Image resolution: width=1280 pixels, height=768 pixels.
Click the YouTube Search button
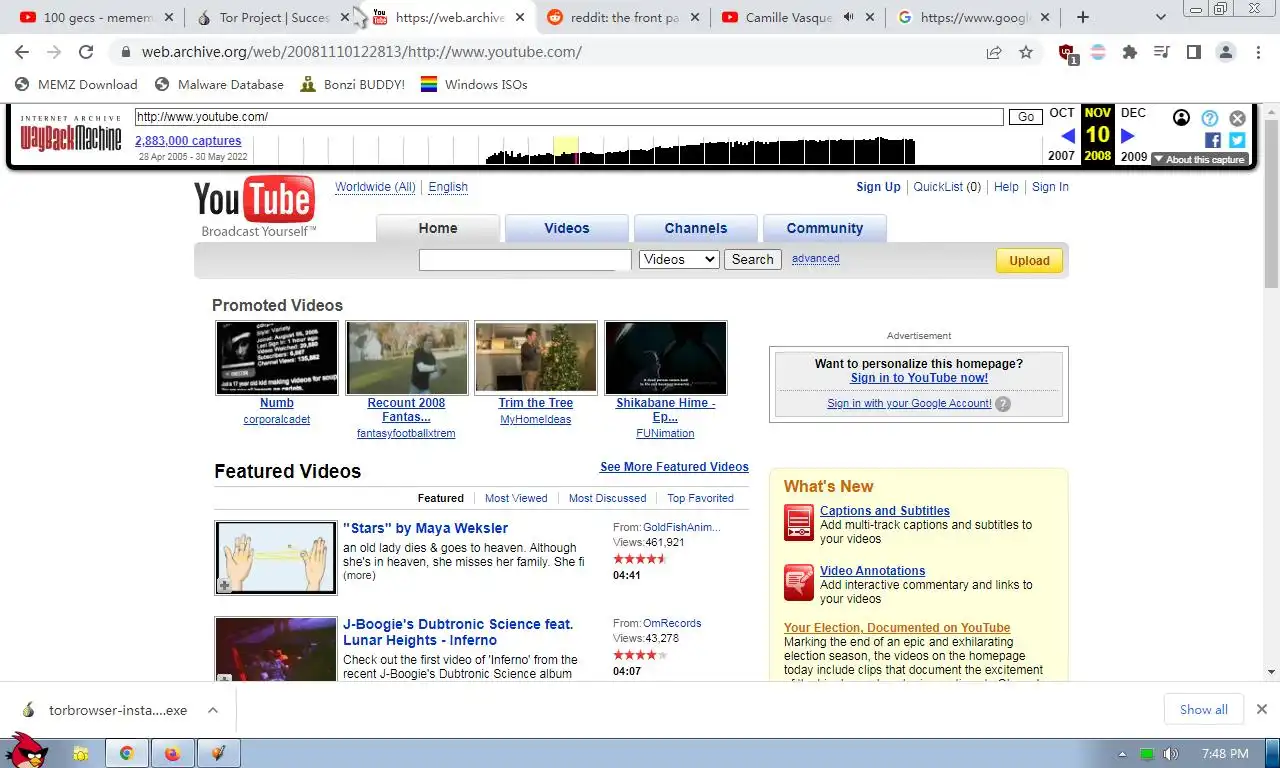click(x=753, y=259)
